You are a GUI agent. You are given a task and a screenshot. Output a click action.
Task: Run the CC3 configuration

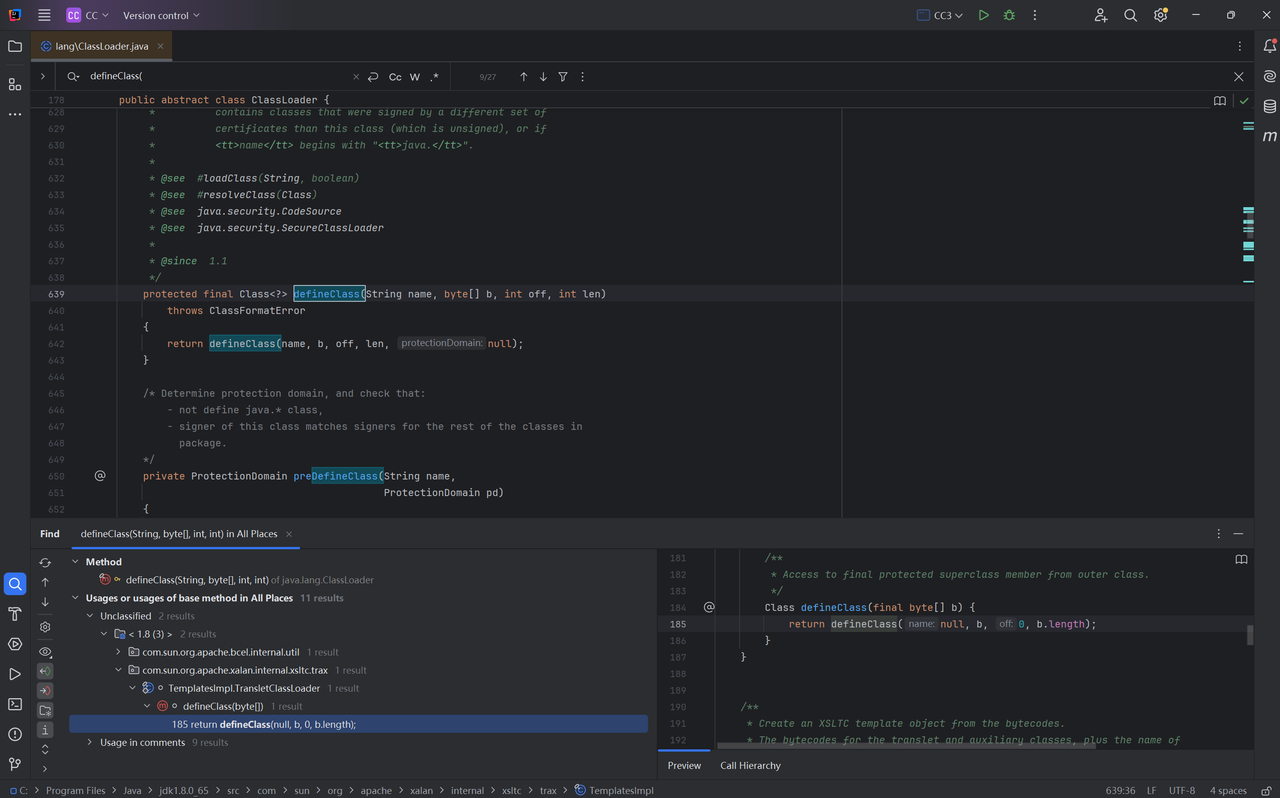point(984,15)
